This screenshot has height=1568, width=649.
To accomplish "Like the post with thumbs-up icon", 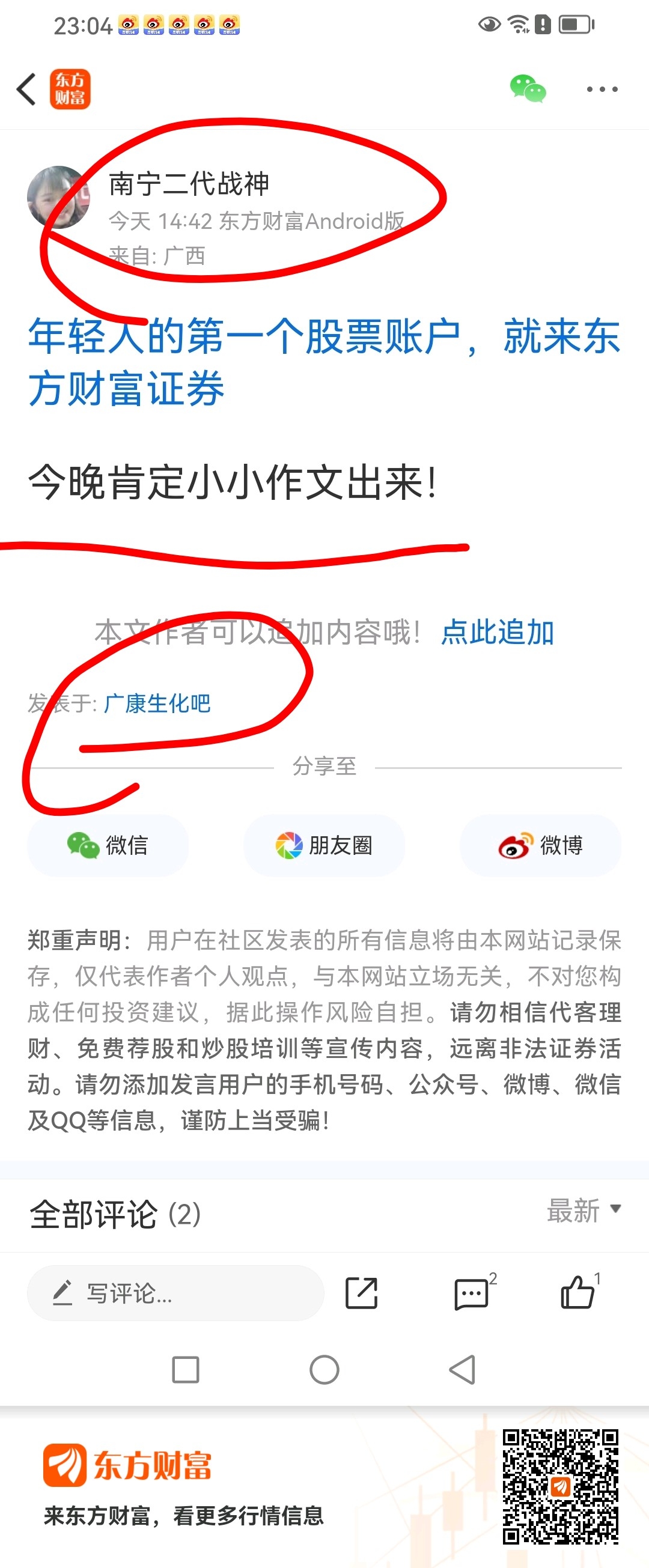I will tap(578, 1292).
